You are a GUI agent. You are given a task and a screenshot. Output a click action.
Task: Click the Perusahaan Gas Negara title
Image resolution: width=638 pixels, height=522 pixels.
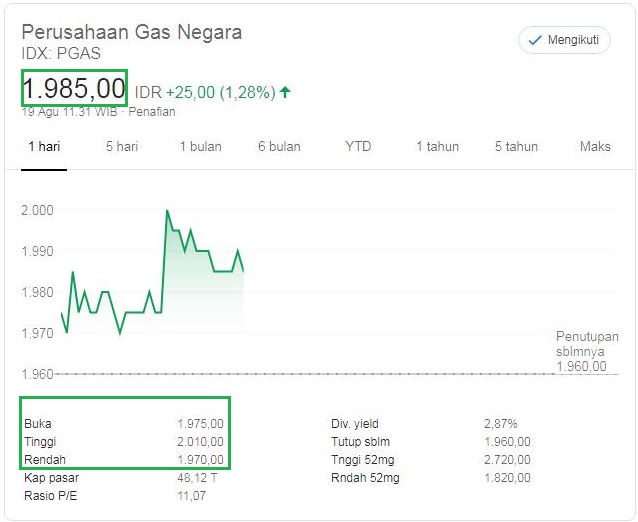pos(131,31)
